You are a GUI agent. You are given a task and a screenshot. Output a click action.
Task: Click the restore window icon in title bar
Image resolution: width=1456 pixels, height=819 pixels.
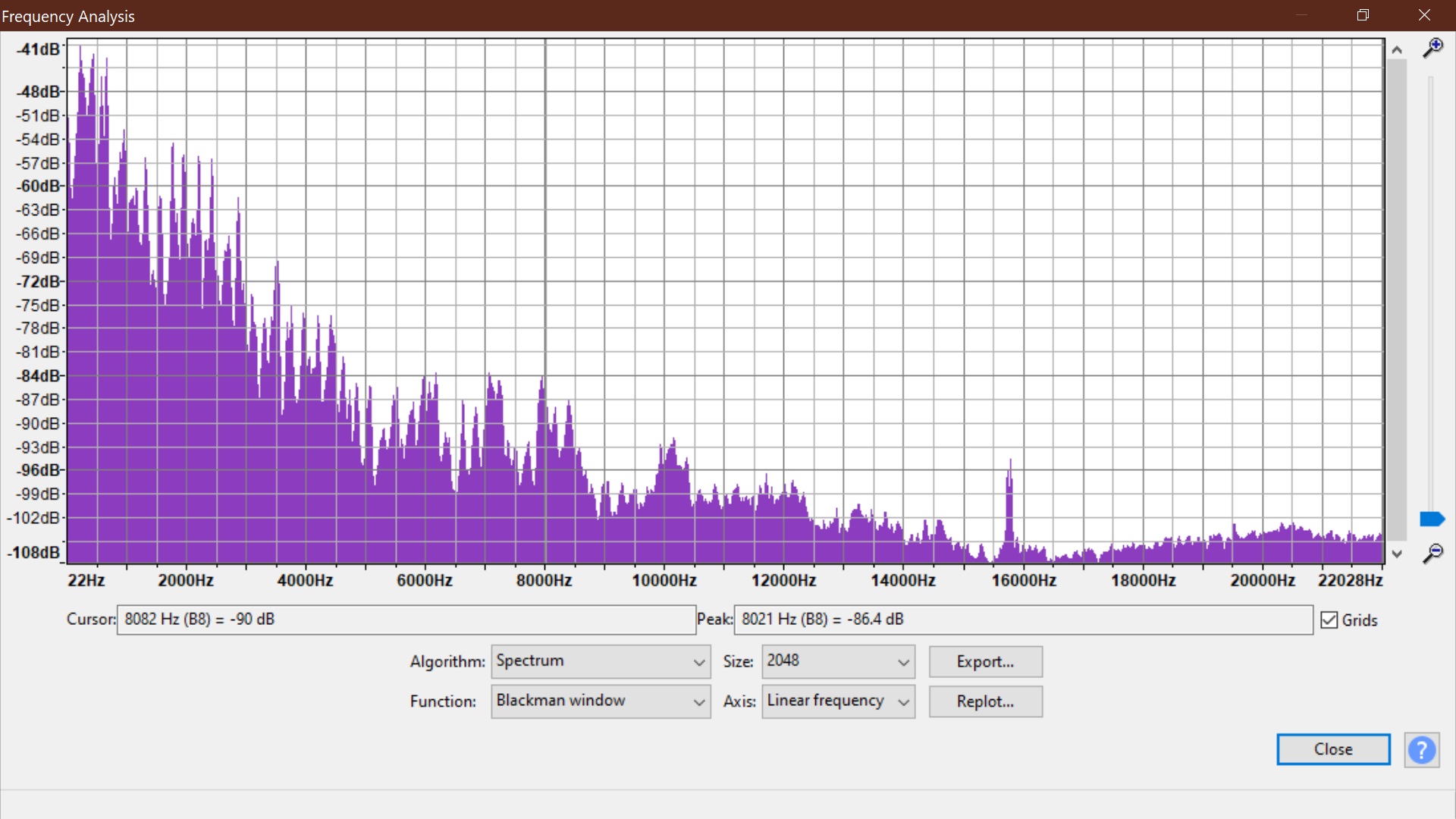point(1363,15)
